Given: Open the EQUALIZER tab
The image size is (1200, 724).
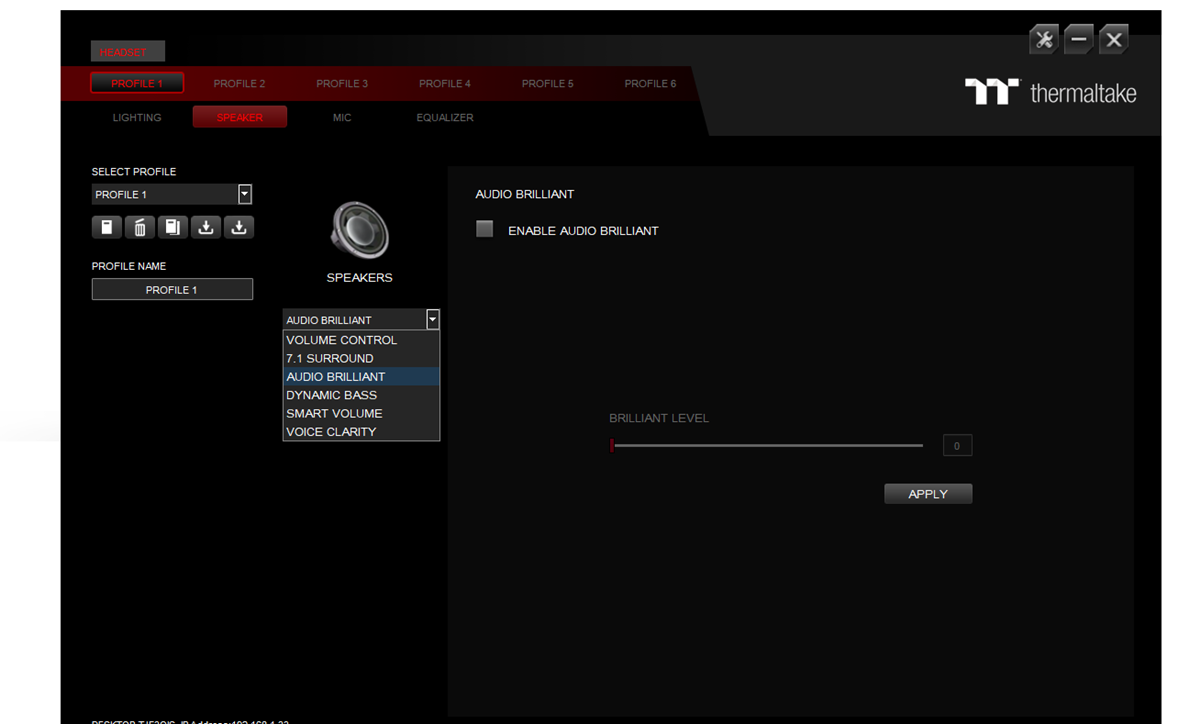Looking at the screenshot, I should point(445,117).
